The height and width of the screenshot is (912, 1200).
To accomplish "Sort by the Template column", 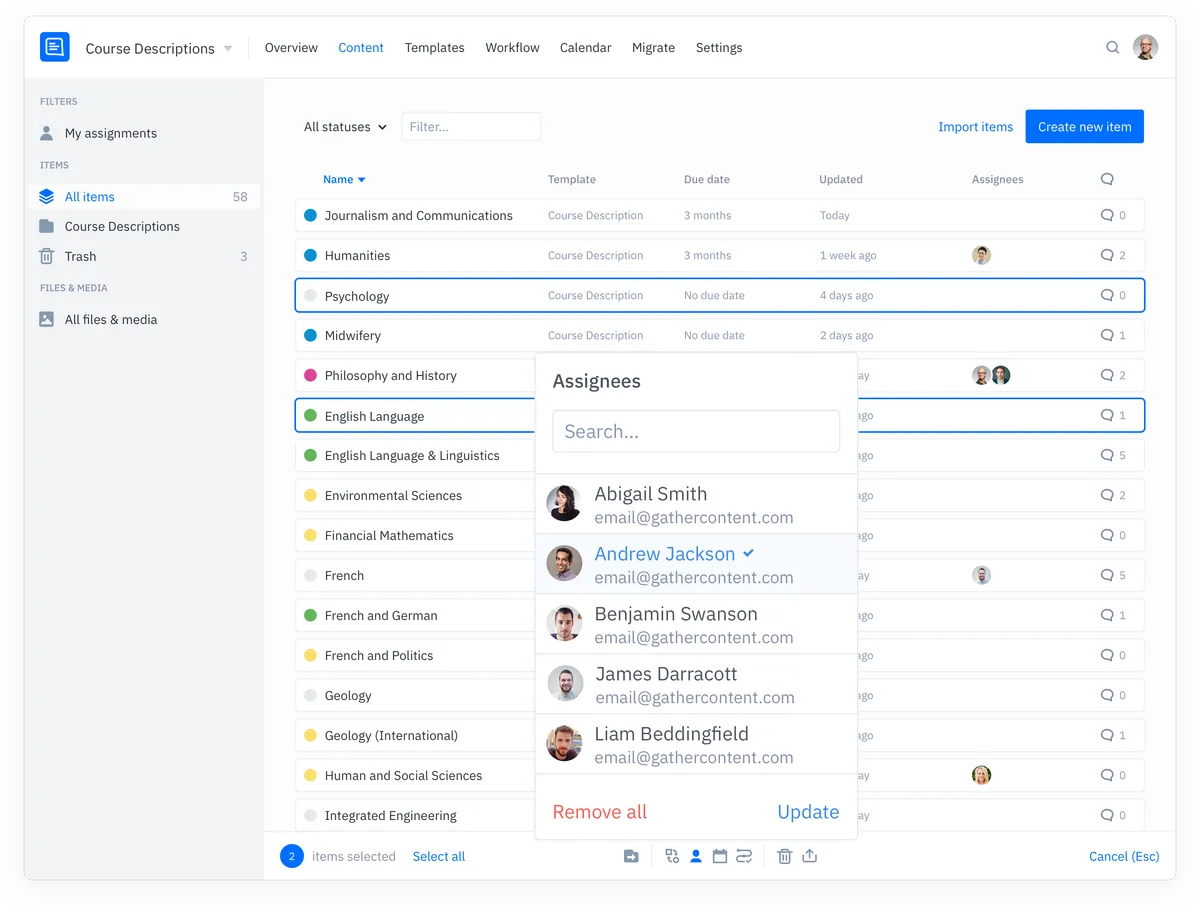I will pyautogui.click(x=572, y=179).
